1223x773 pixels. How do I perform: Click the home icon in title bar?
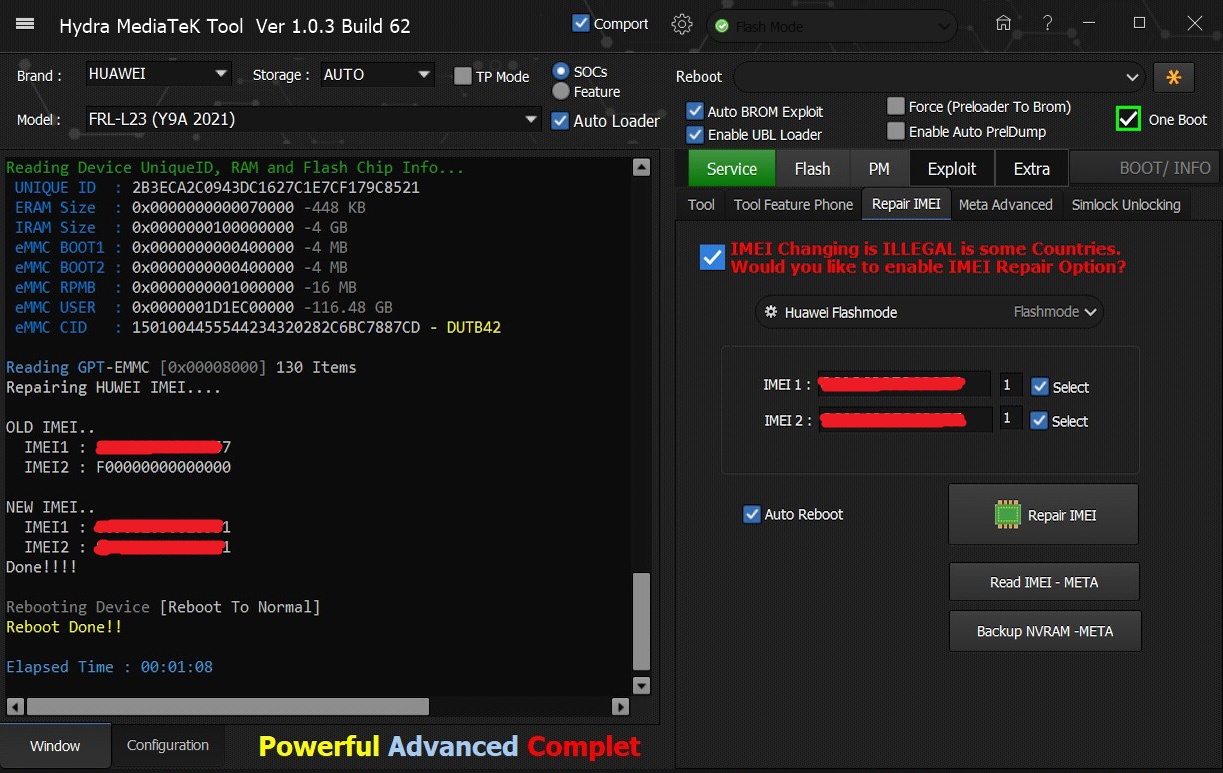(1003, 24)
